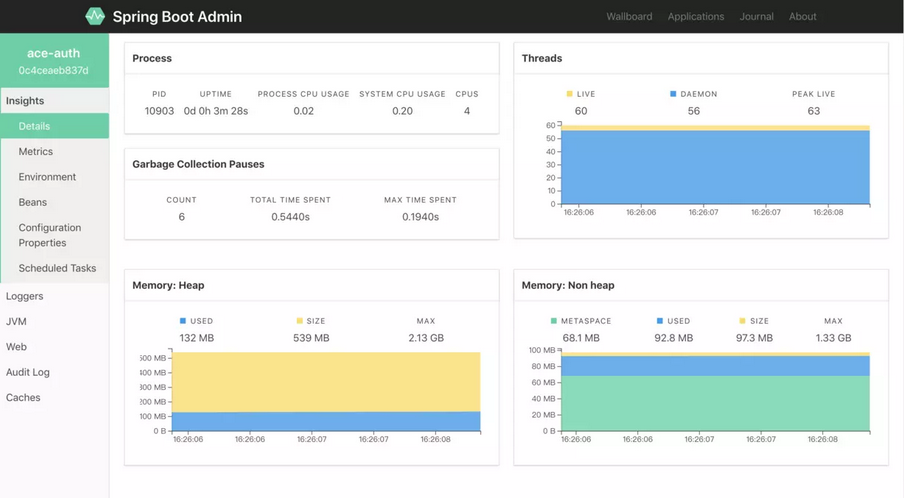The height and width of the screenshot is (501, 904).
Task: Go to the Journal page
Action: coord(756,17)
